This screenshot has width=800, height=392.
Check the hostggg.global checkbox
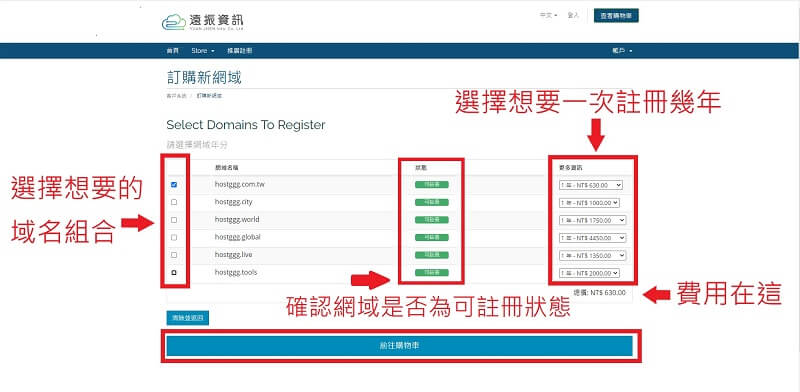(174, 237)
